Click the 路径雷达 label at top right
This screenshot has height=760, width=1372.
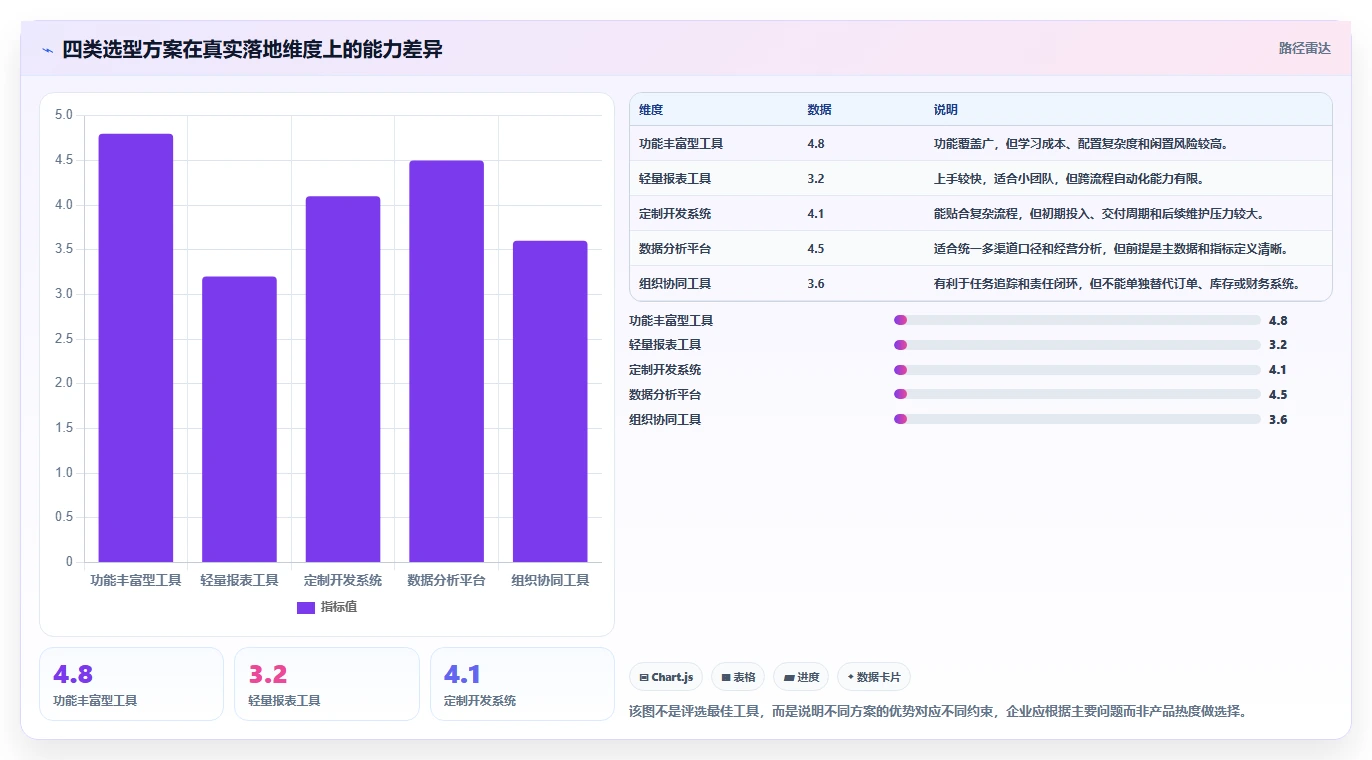click(1304, 48)
